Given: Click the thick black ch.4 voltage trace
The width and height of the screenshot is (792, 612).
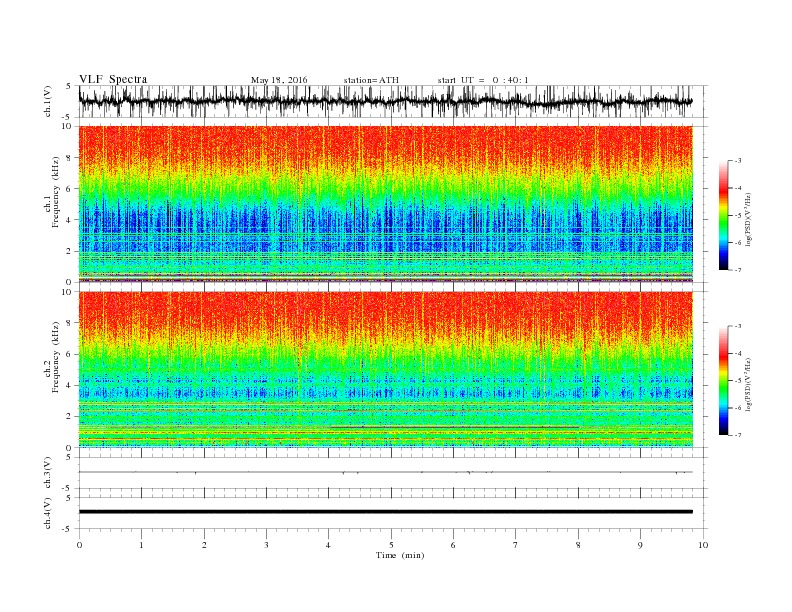Looking at the screenshot, I should click(385, 512).
